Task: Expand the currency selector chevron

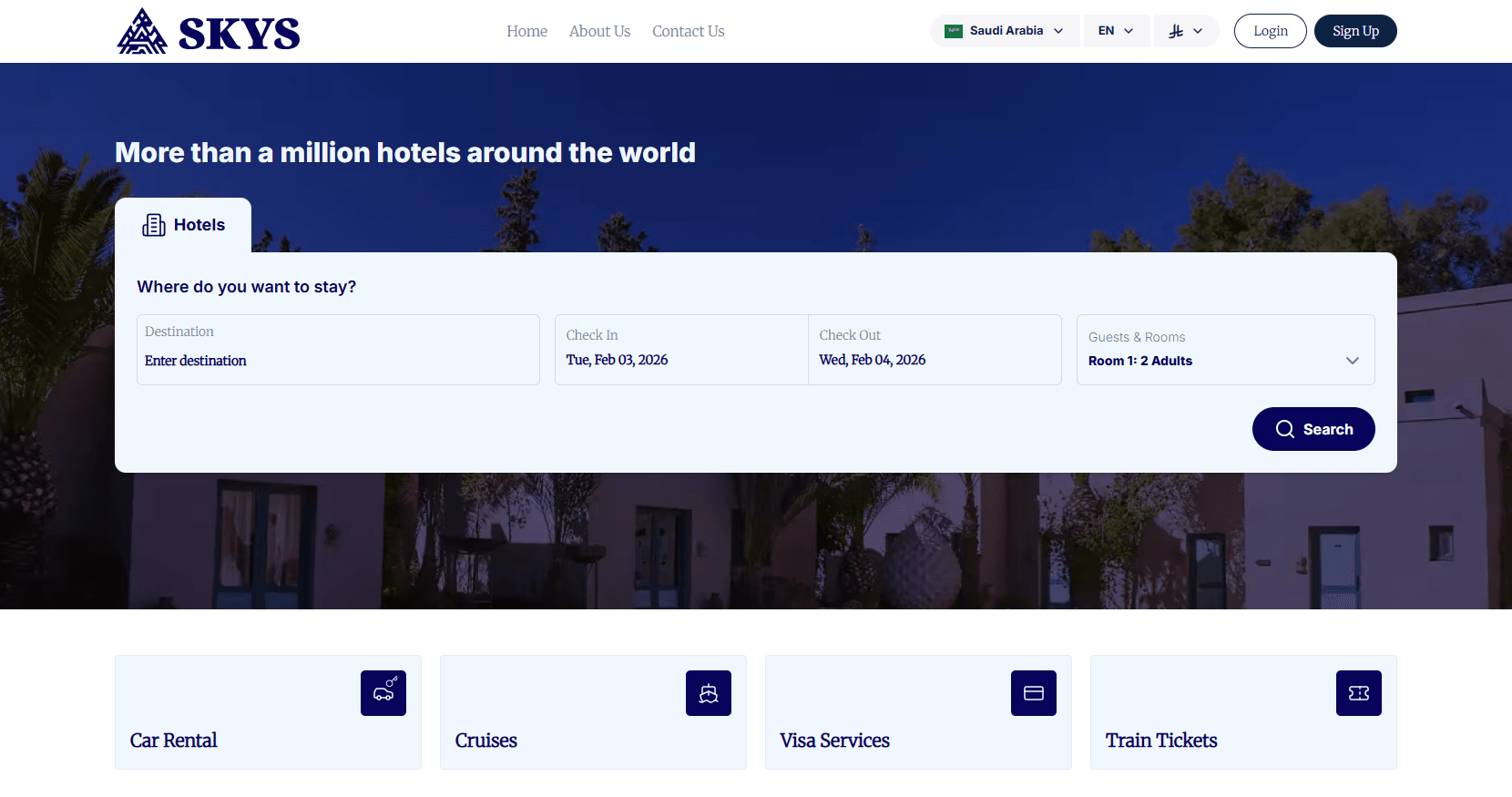Action: coord(1198,31)
